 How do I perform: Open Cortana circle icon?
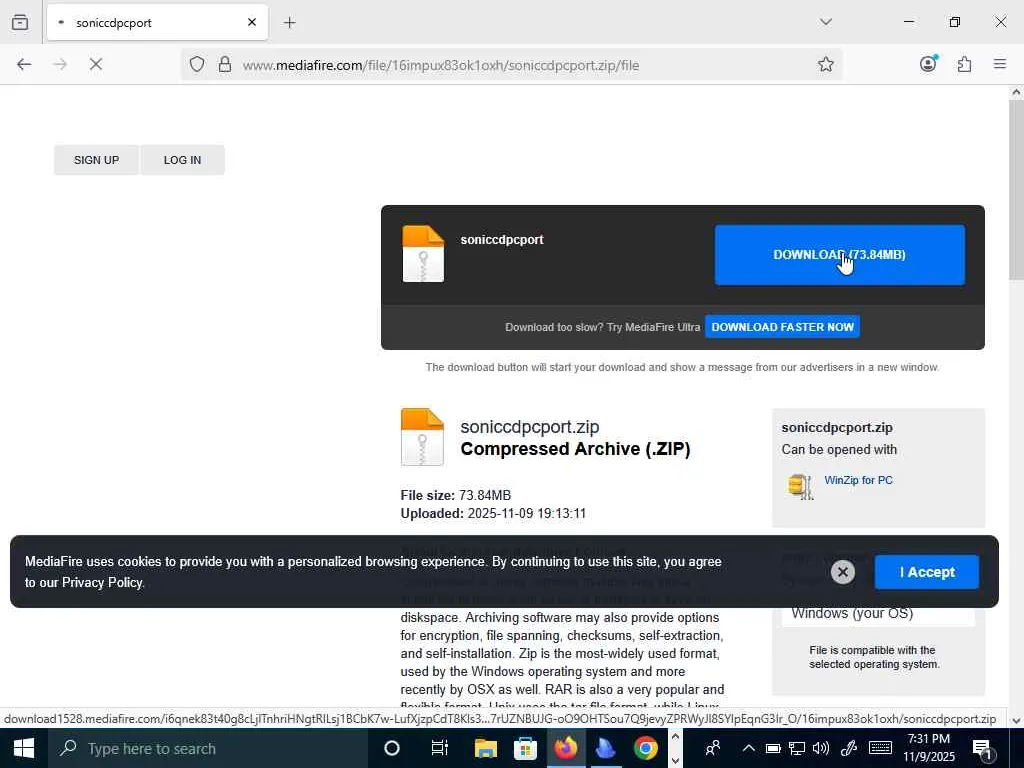click(x=391, y=748)
